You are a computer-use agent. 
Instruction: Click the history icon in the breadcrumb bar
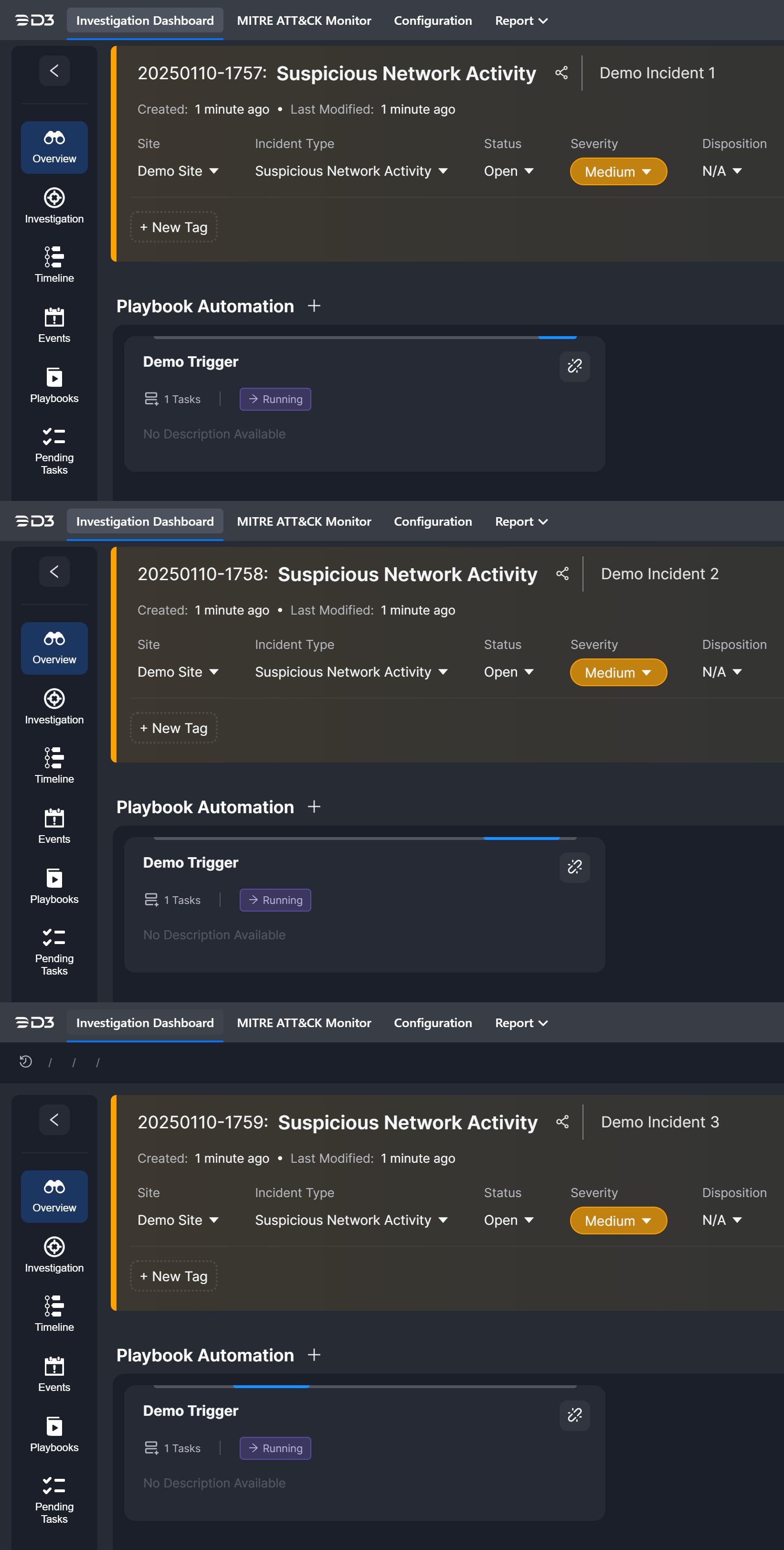click(x=25, y=1062)
